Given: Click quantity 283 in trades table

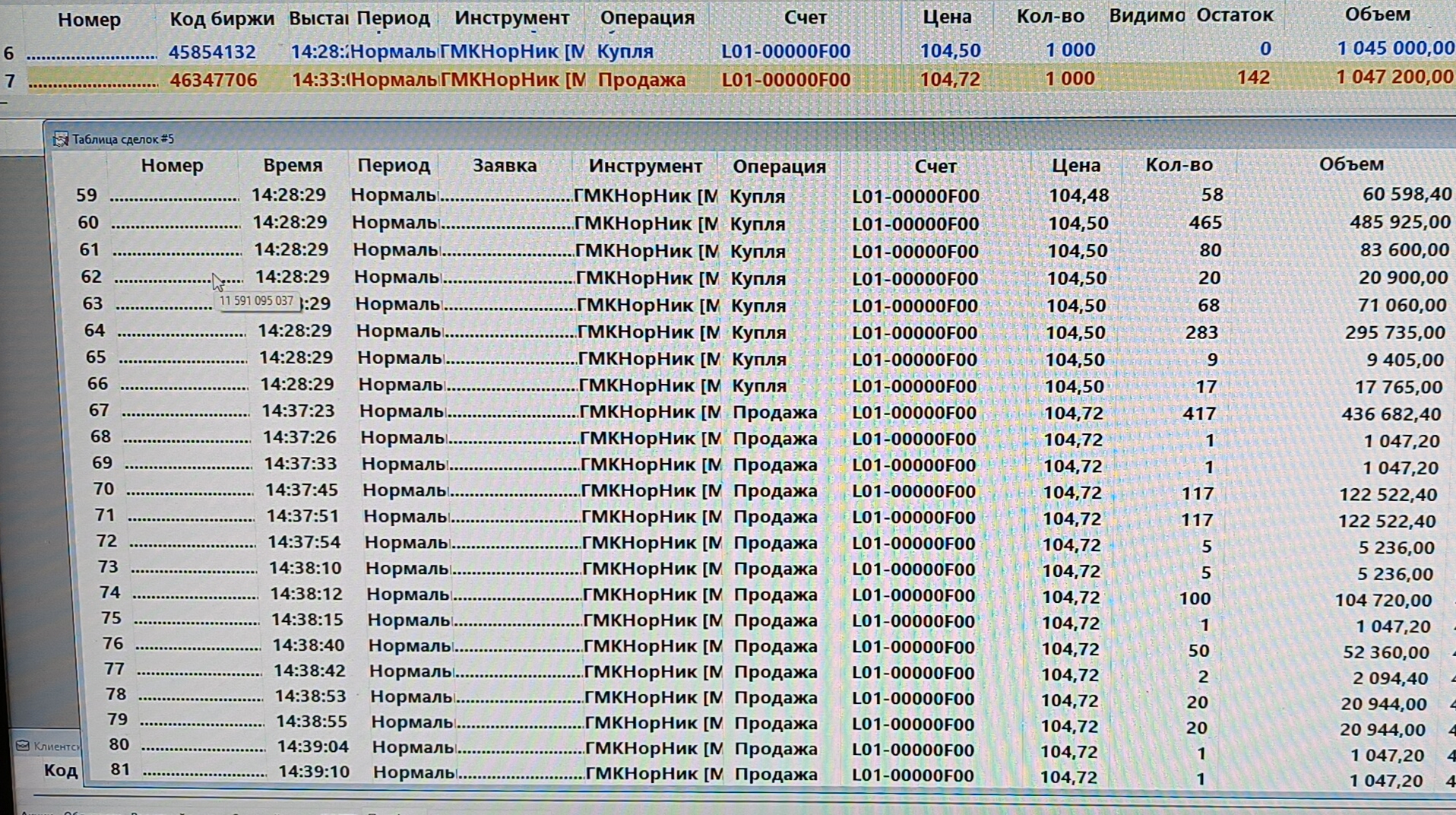Looking at the screenshot, I should 1201,332.
